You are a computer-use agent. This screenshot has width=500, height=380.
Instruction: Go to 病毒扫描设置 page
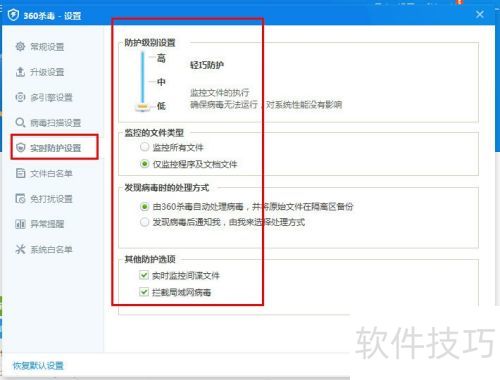coord(56,123)
